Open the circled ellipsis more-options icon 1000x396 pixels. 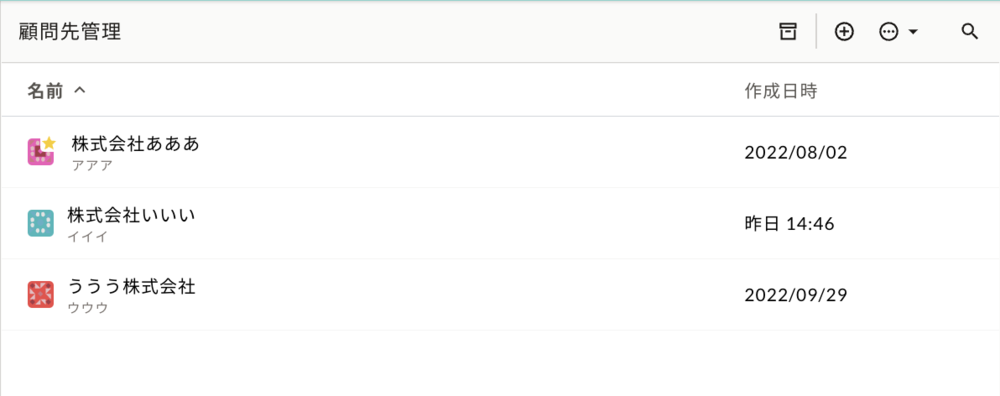point(888,31)
